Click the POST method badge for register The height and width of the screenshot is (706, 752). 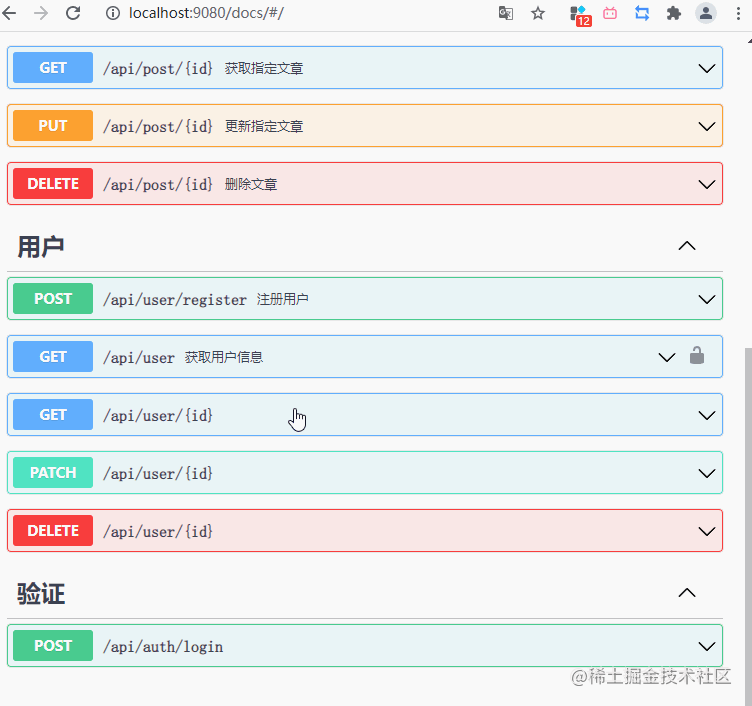tap(53, 299)
